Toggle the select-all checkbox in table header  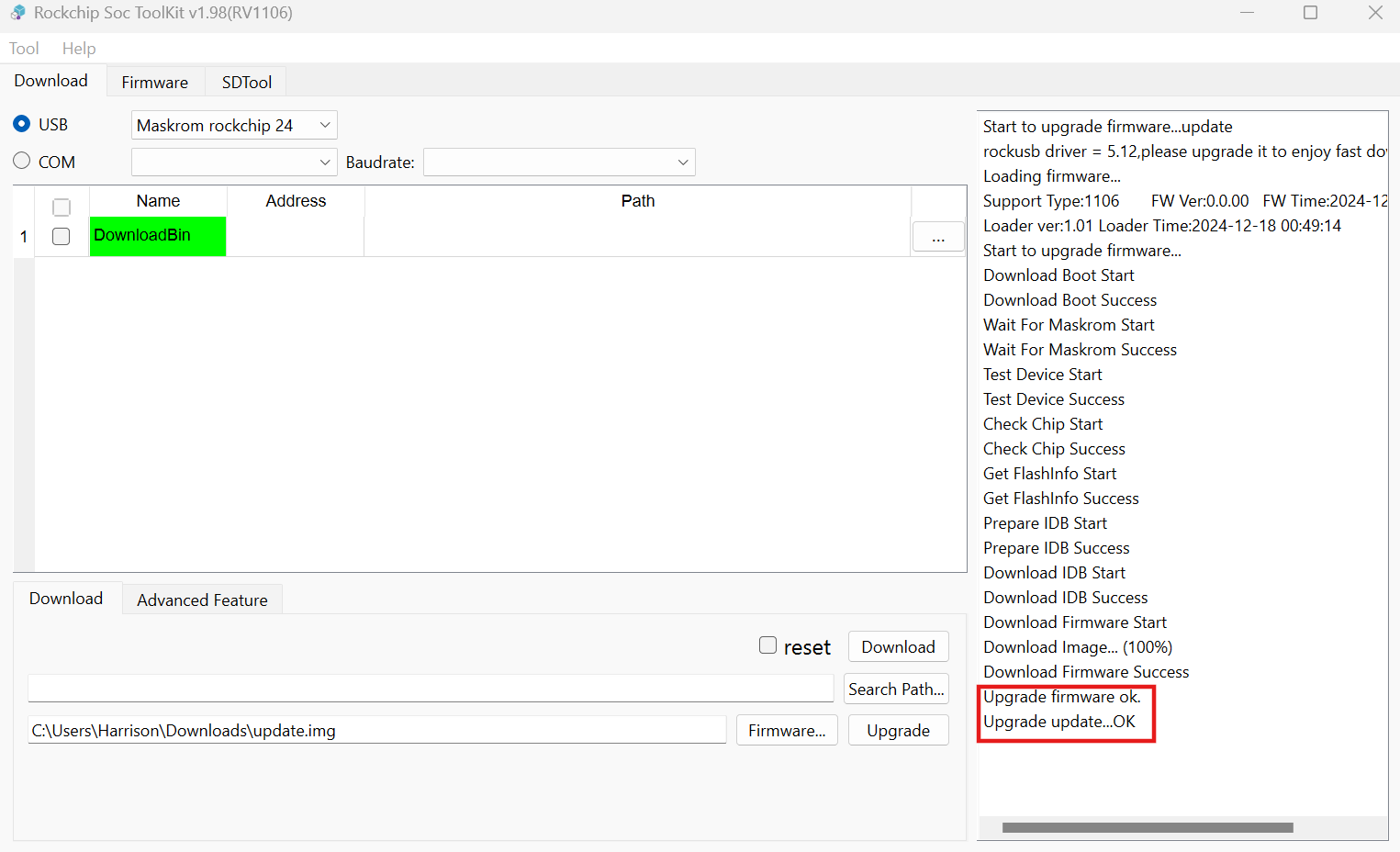62,207
